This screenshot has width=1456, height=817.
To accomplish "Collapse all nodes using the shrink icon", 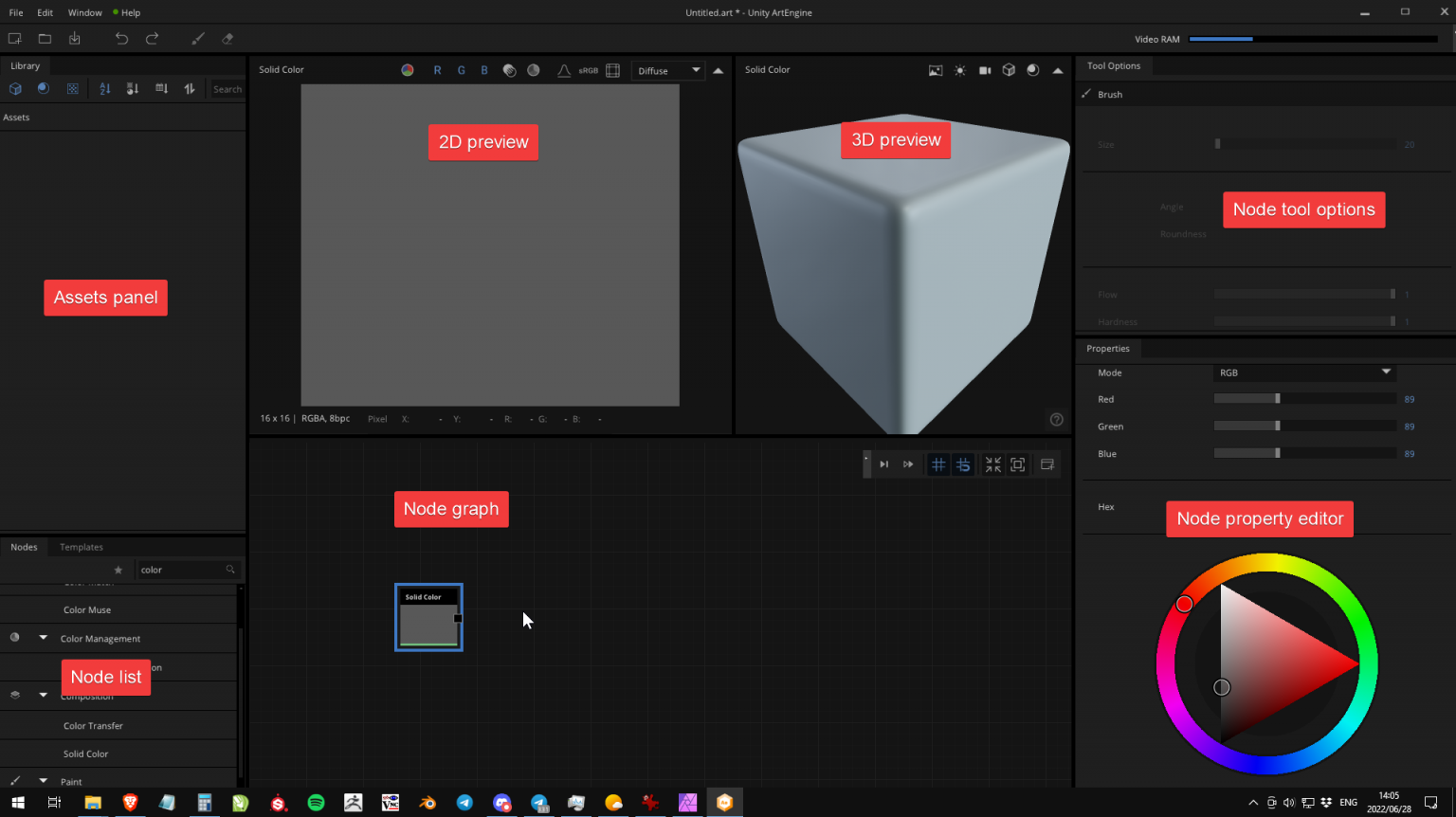I will [x=992, y=464].
